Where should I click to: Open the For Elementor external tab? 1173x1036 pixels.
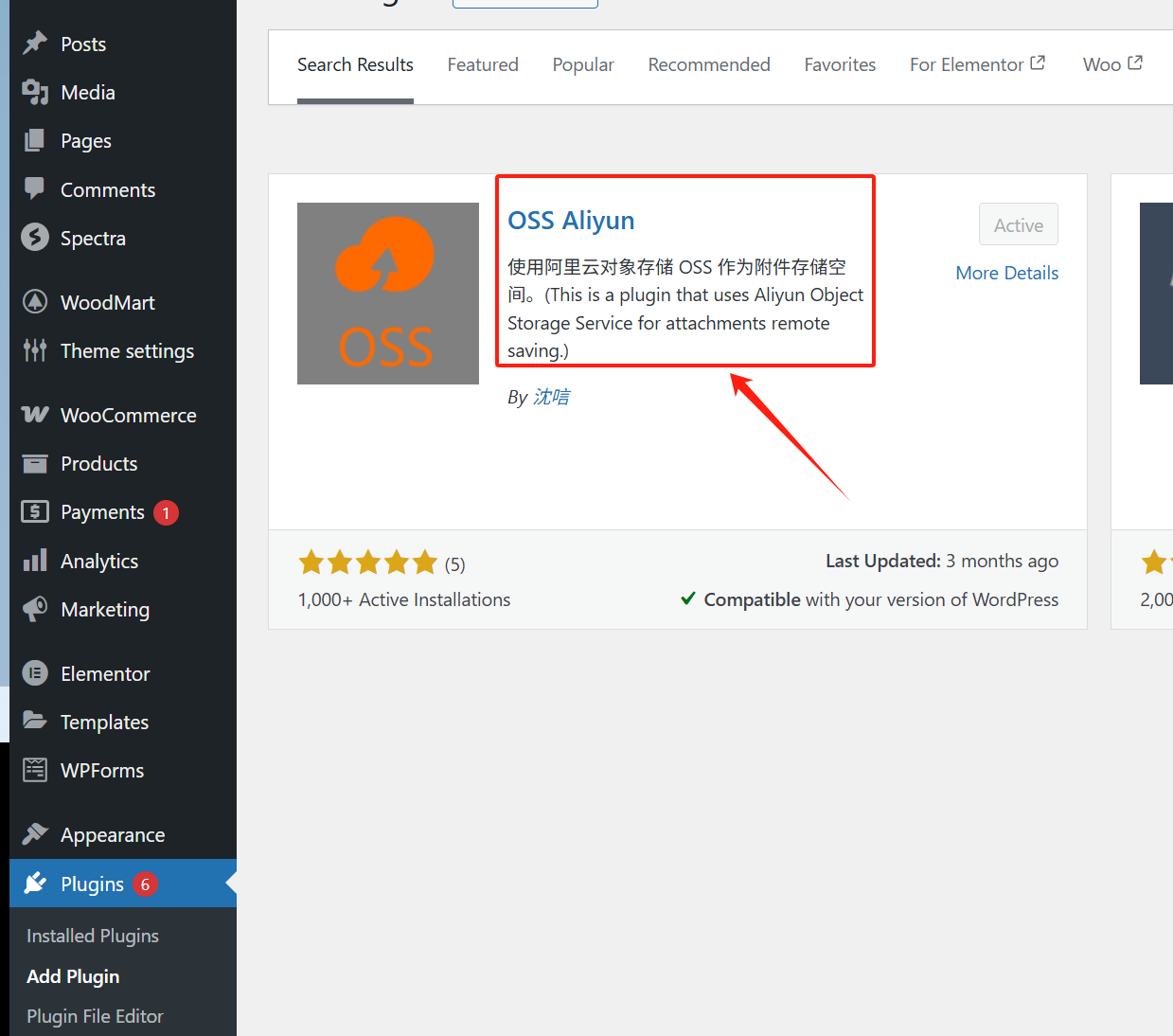976,64
